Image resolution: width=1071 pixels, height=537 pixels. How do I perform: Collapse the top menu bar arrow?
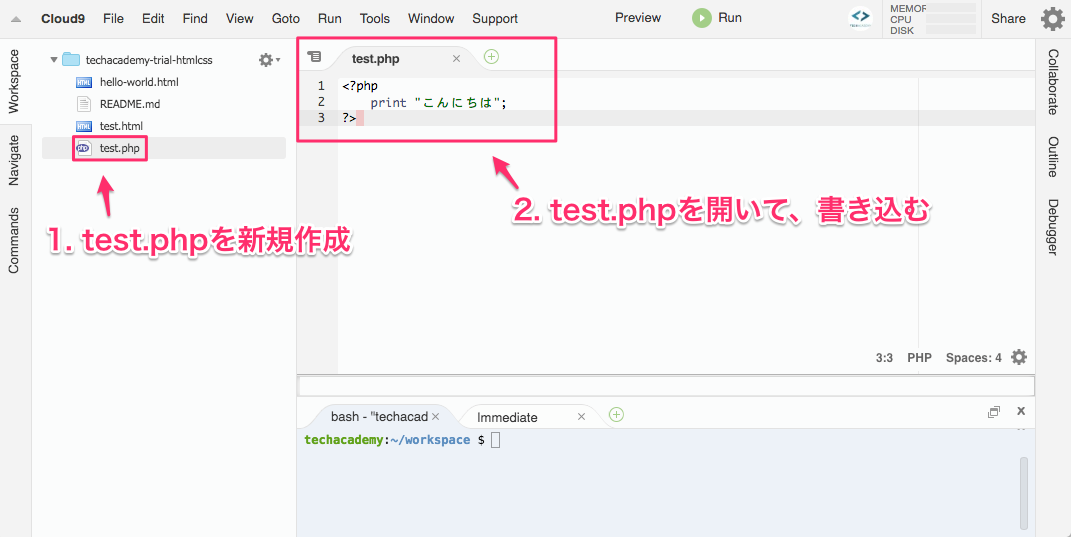pyautogui.click(x=16, y=19)
